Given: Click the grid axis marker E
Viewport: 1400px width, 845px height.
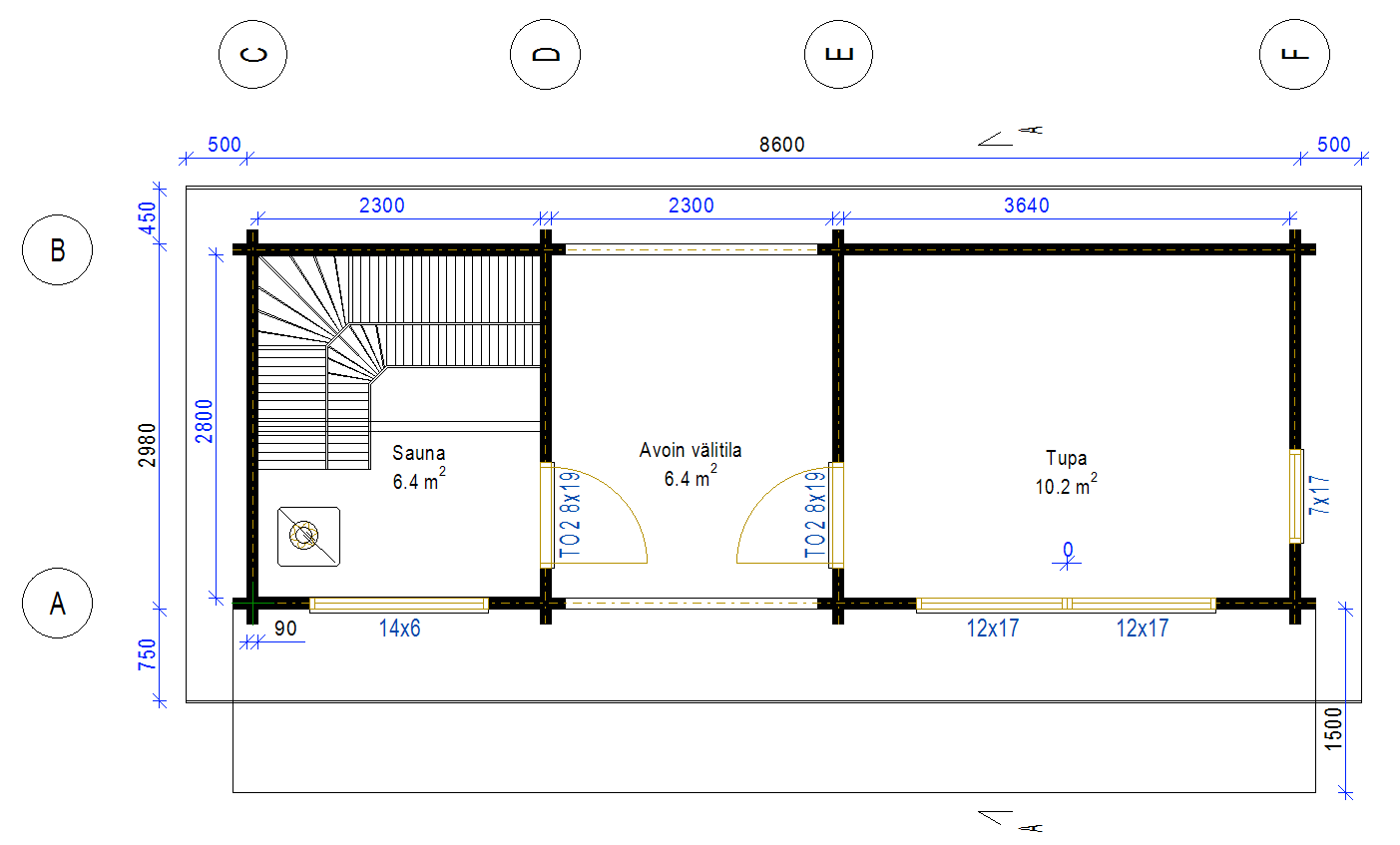Looking at the screenshot, I should coord(838,54).
